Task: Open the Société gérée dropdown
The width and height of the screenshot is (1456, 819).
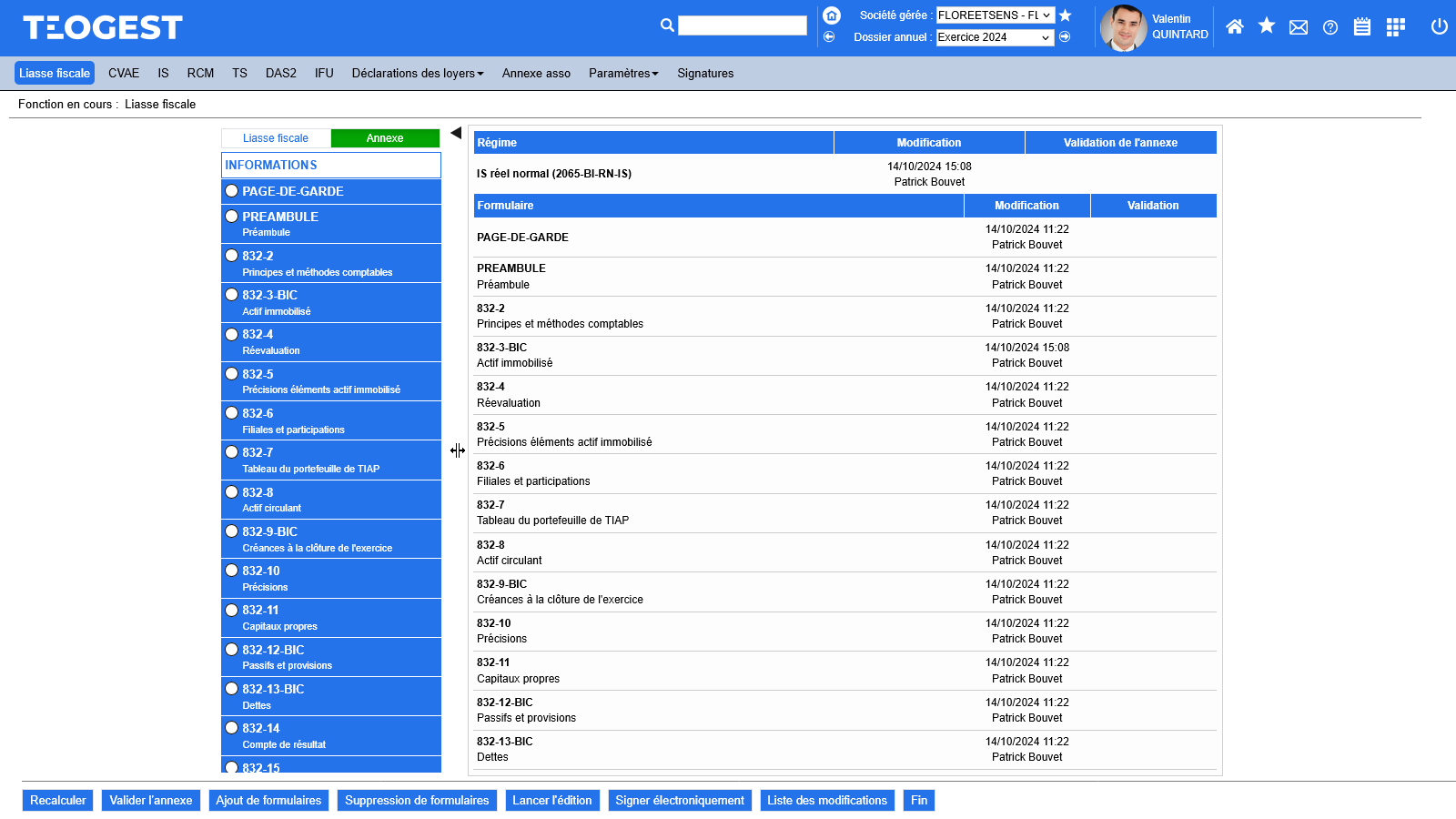Action: (x=995, y=15)
